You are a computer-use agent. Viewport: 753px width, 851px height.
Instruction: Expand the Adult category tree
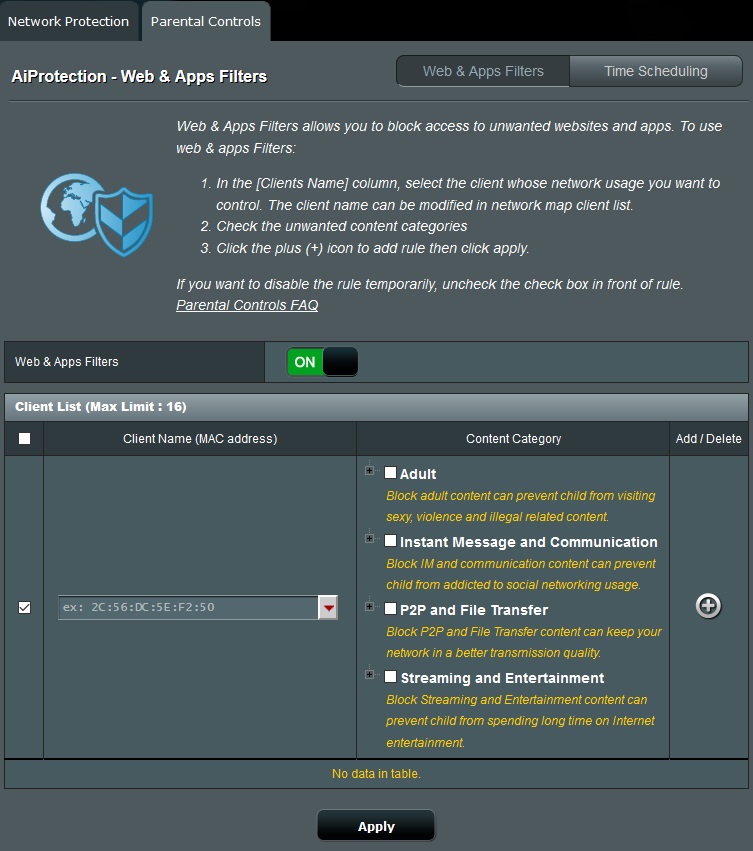370,471
